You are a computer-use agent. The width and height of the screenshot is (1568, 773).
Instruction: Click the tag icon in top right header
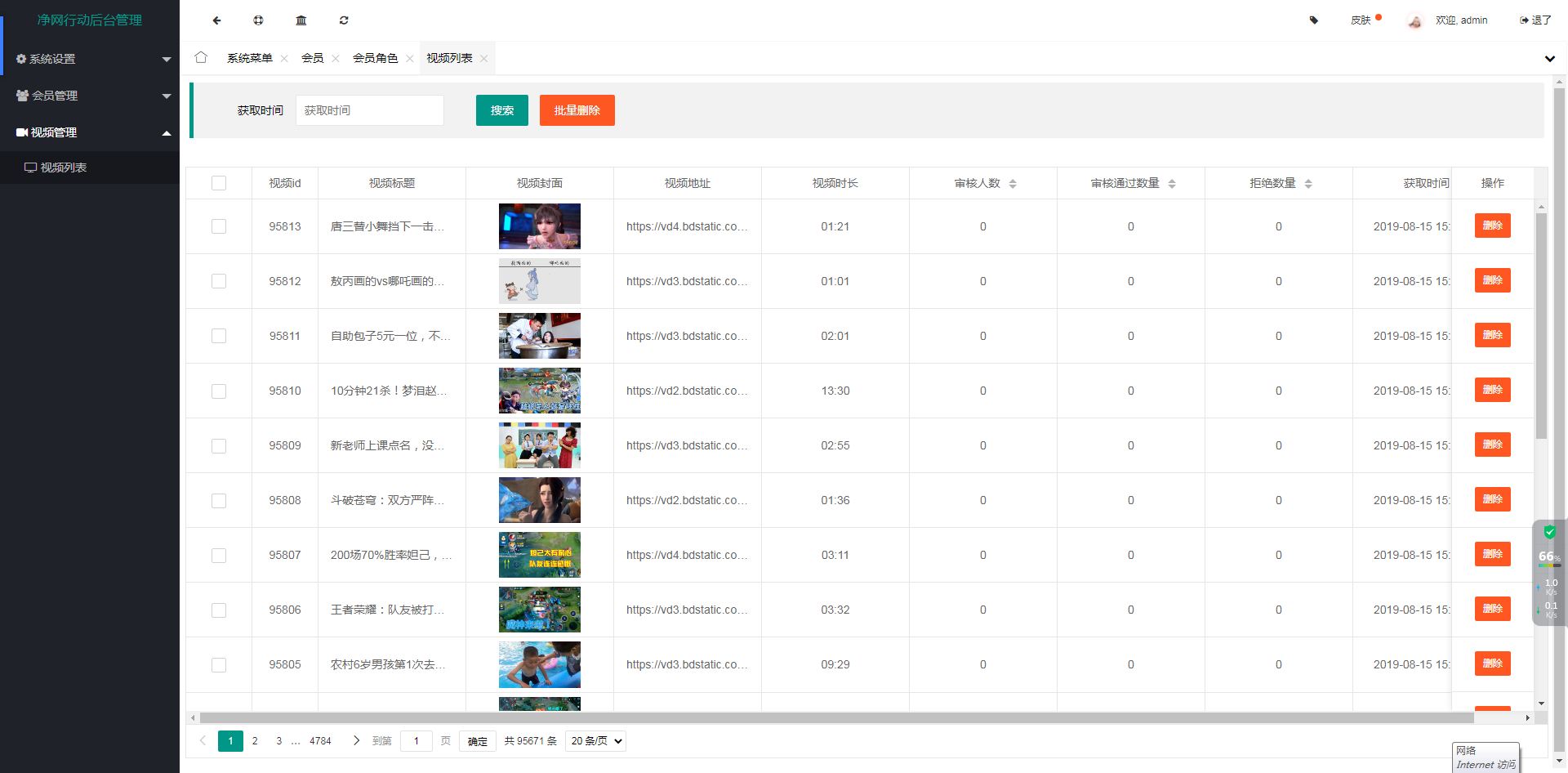pos(1314,20)
